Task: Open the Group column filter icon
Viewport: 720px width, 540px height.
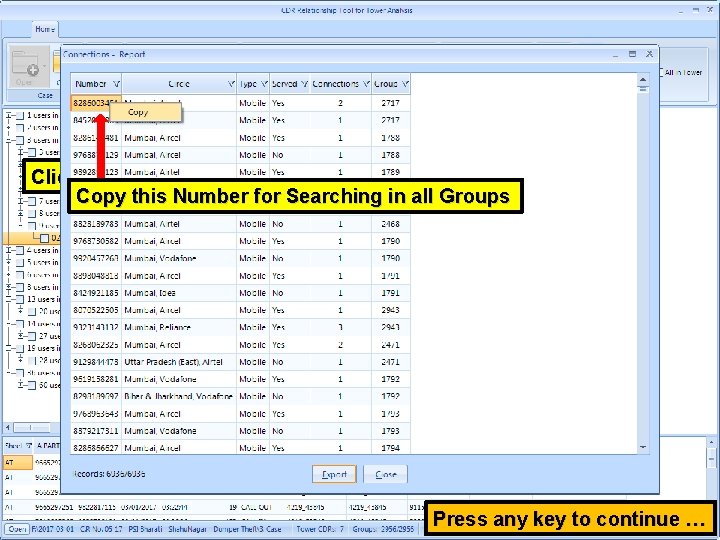Action: [405, 84]
